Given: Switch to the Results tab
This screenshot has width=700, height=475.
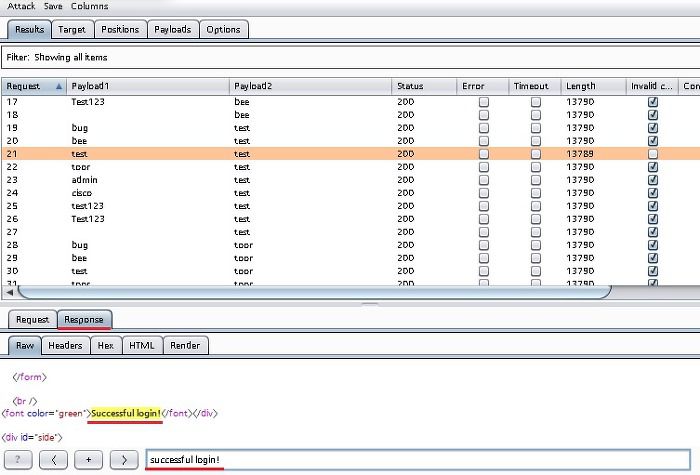Looking at the screenshot, I should pyautogui.click(x=29, y=29).
